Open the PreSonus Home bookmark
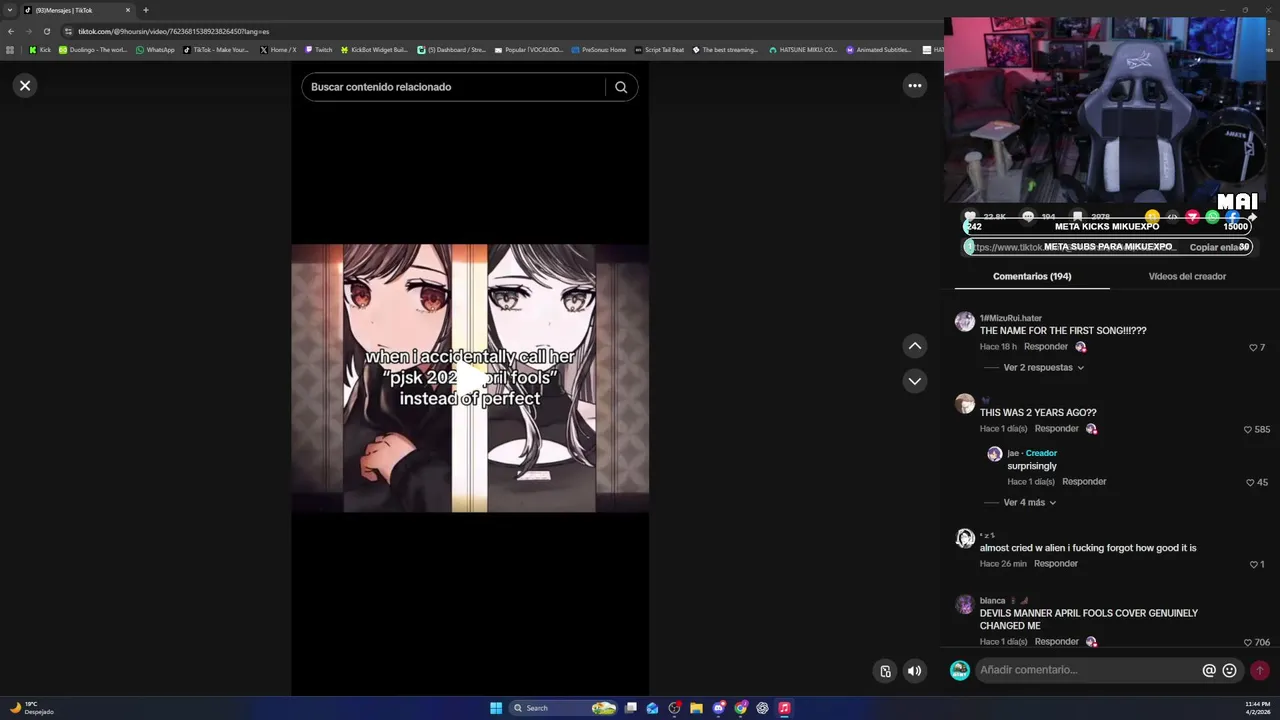Viewport: 1280px width, 720px height. [598, 50]
